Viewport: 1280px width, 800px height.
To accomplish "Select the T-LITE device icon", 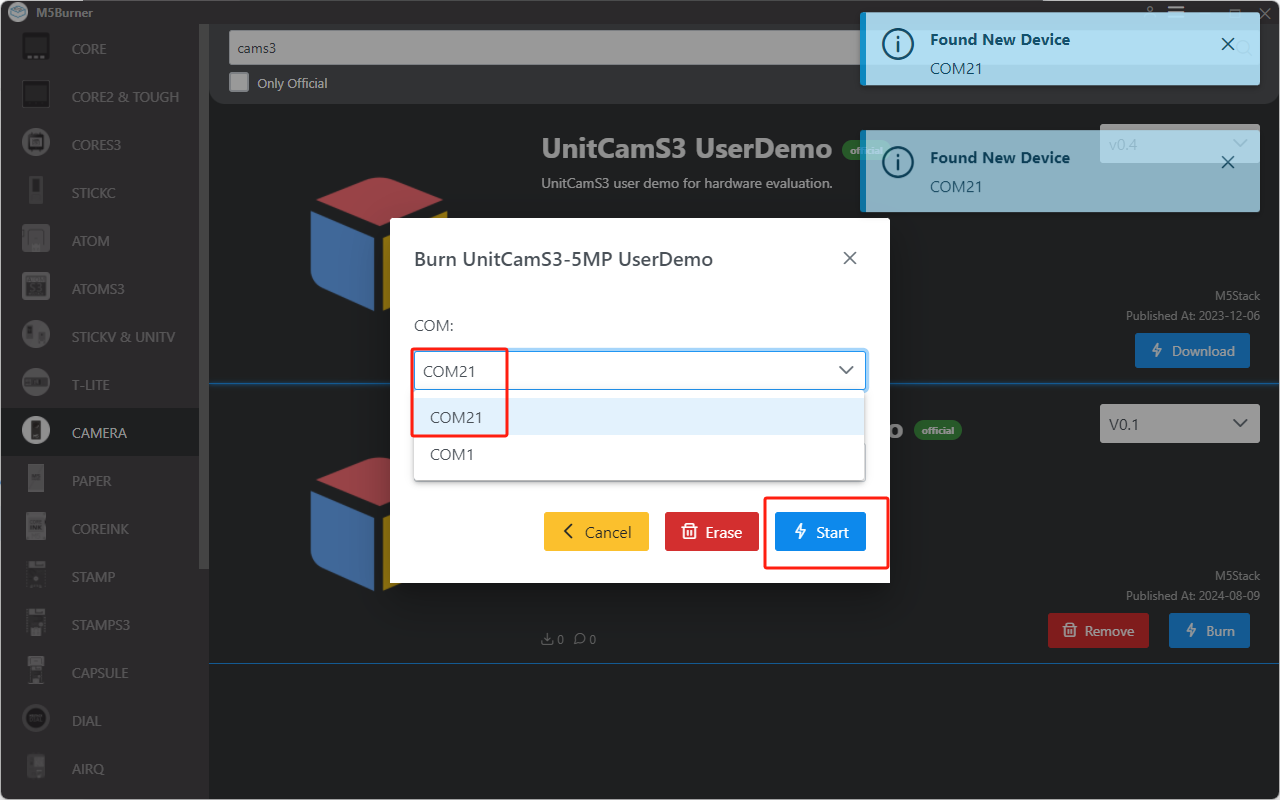I will click(36, 384).
